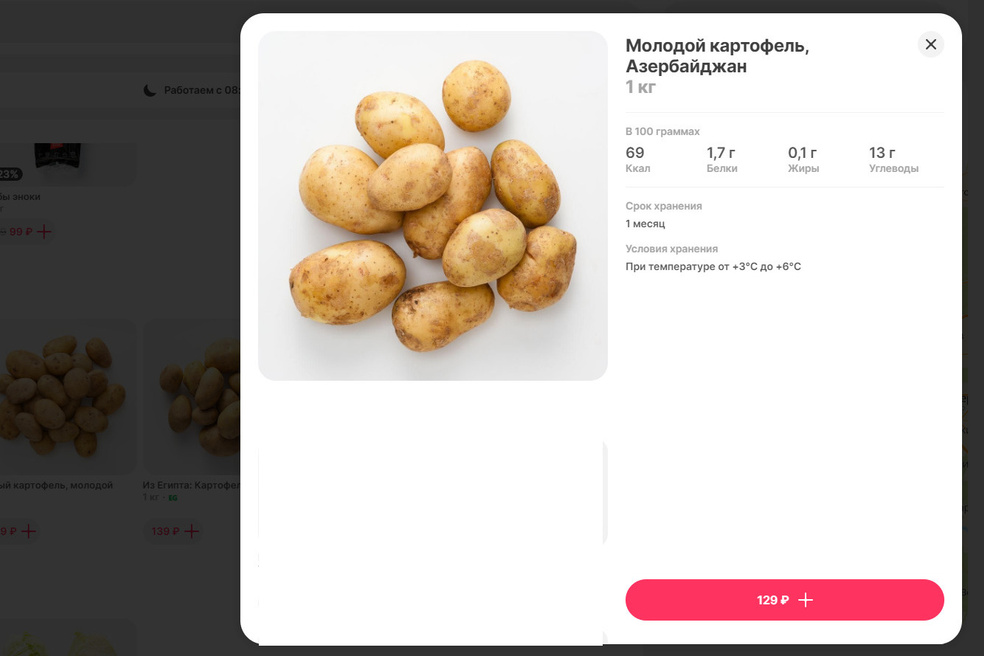Screen dimensions: 984x656
Task: Select the young potato thumbnail on the left
Action: coord(62,395)
